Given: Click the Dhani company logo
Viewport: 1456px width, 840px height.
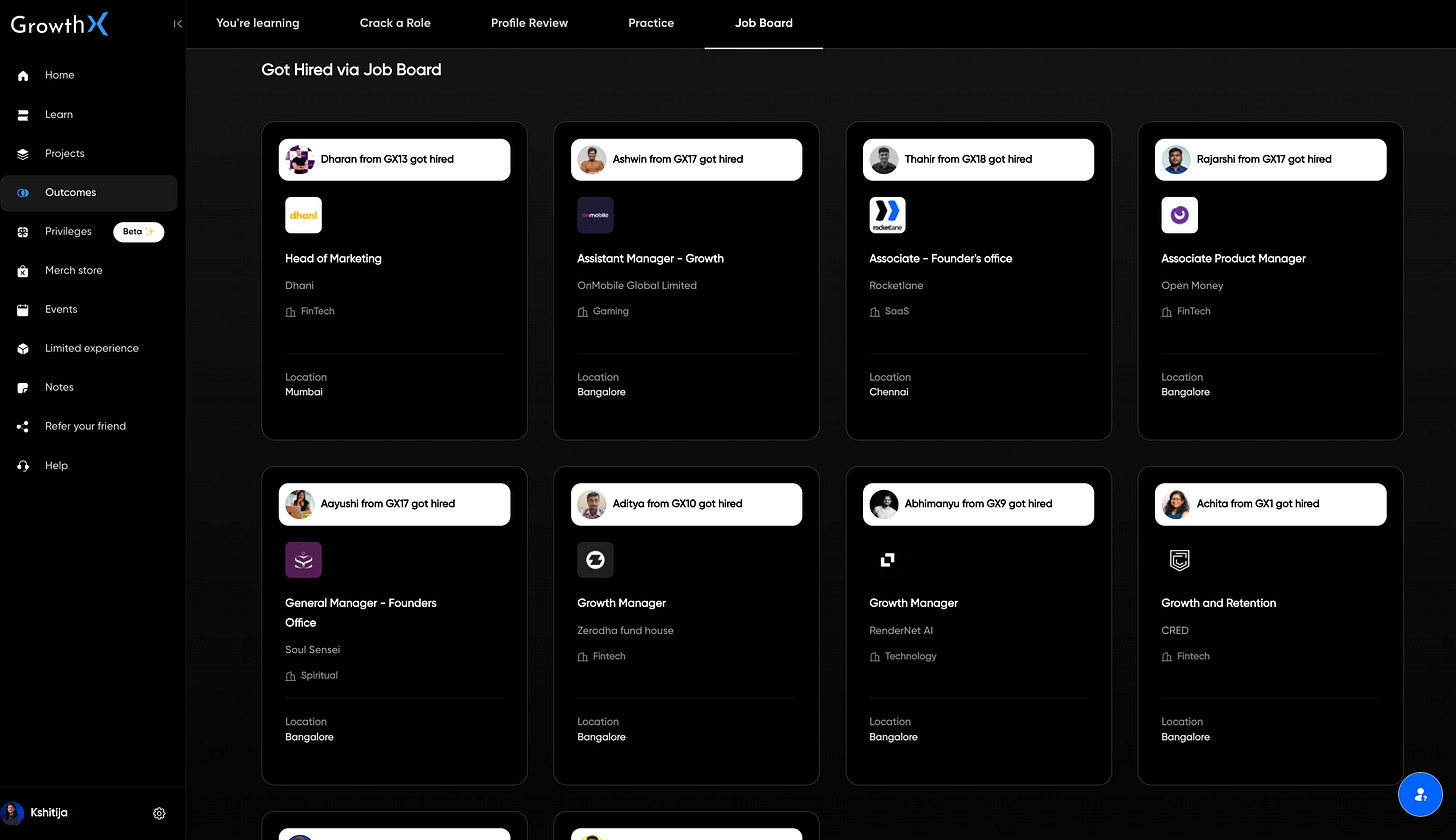Looking at the screenshot, I should pos(303,215).
